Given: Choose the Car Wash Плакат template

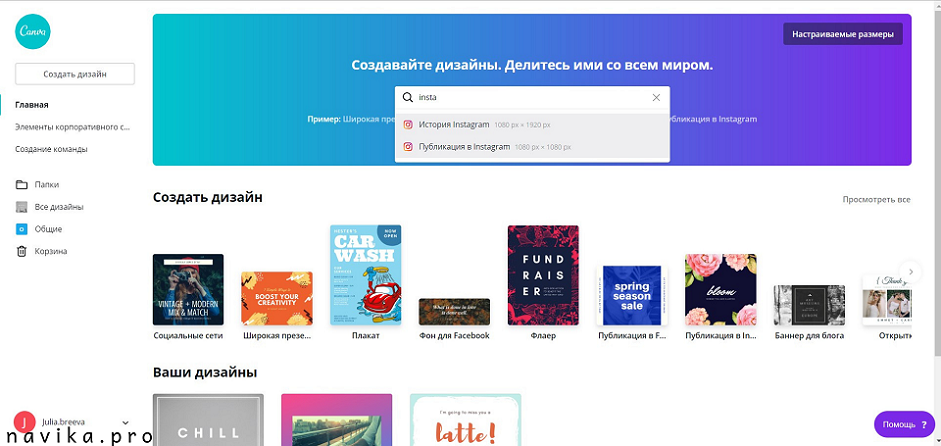Looking at the screenshot, I should pyautogui.click(x=365, y=275).
